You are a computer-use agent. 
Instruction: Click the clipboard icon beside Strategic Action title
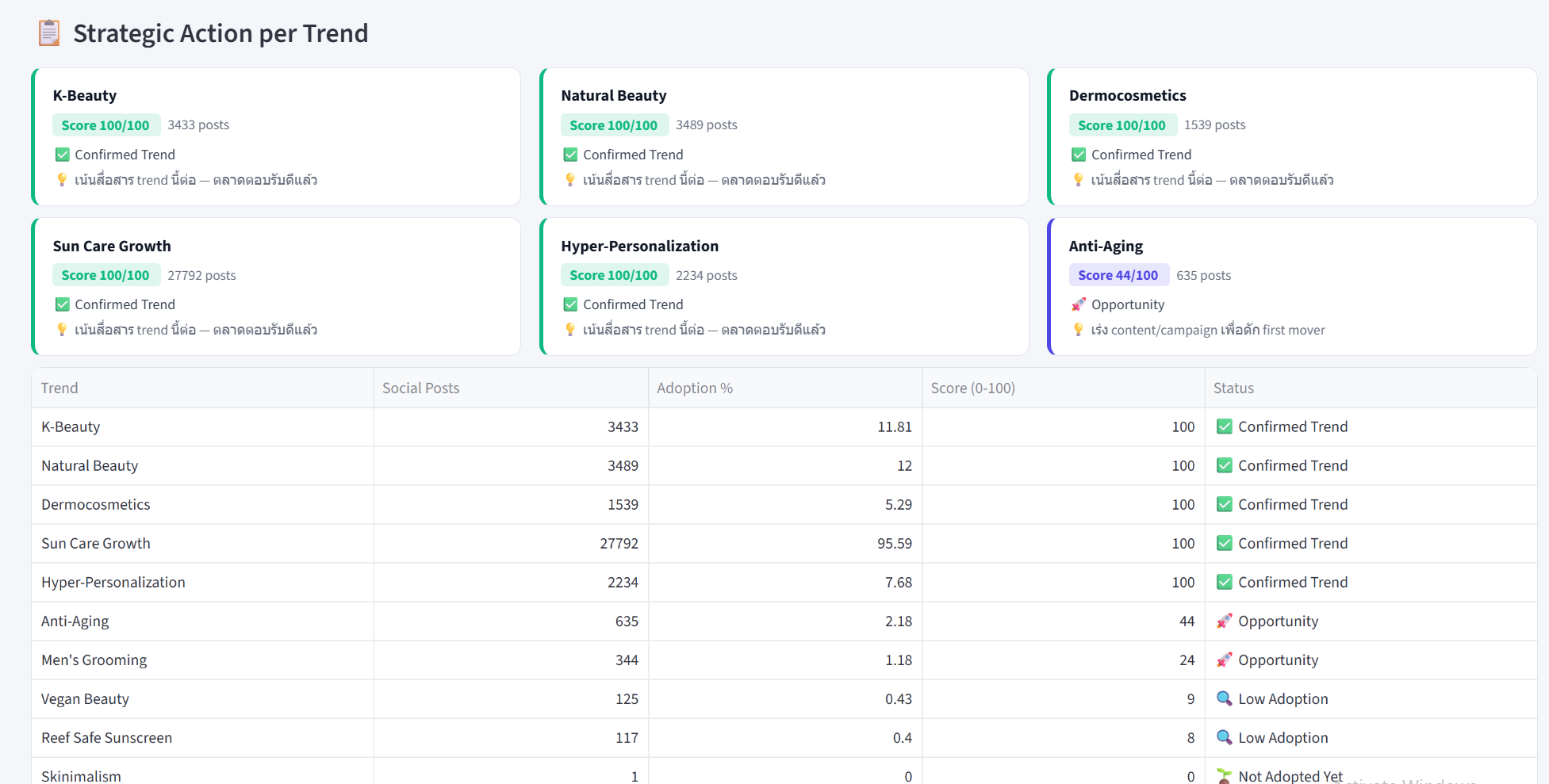tap(49, 33)
